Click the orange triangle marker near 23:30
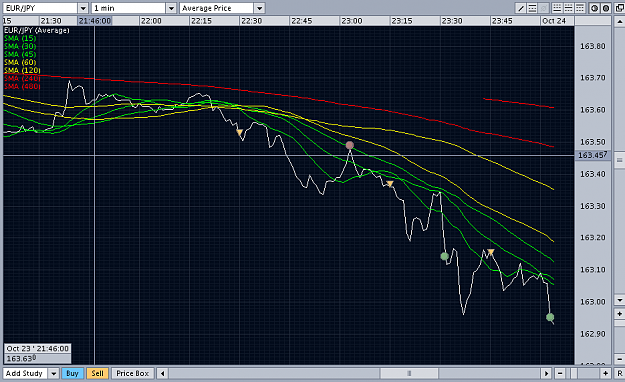The image size is (625, 382). click(491, 252)
